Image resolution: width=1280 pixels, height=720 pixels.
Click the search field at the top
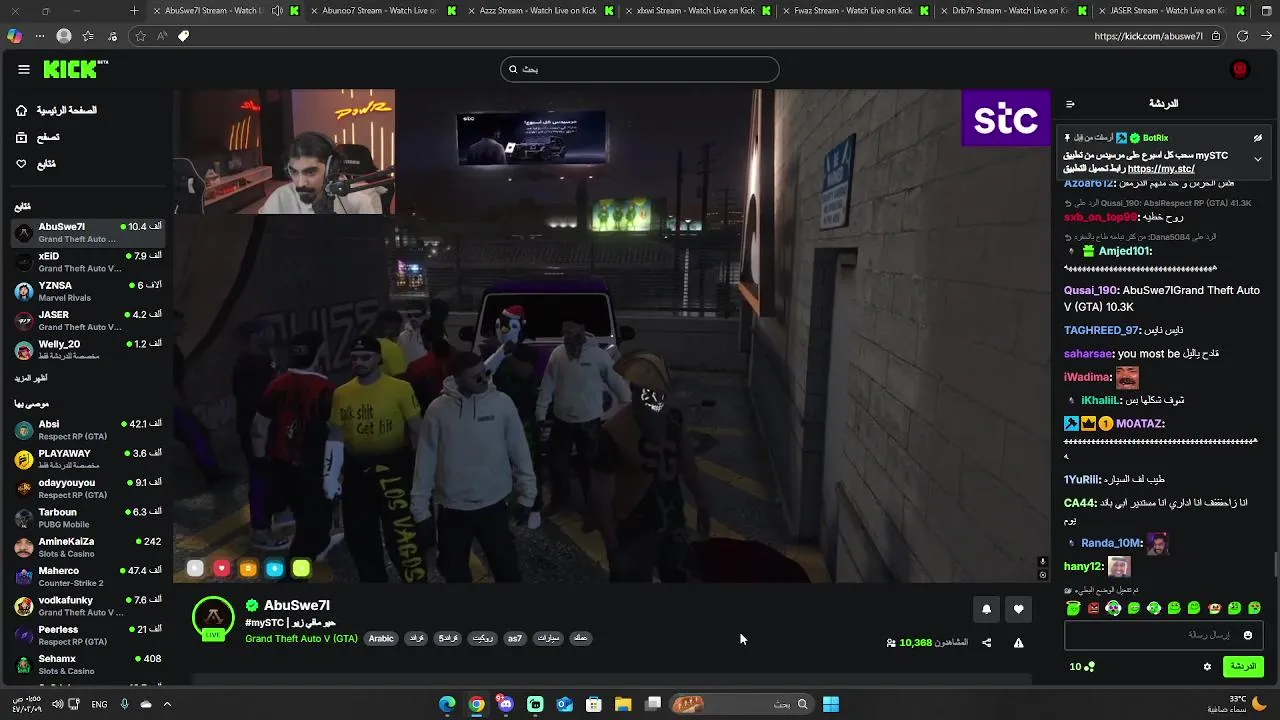point(640,69)
